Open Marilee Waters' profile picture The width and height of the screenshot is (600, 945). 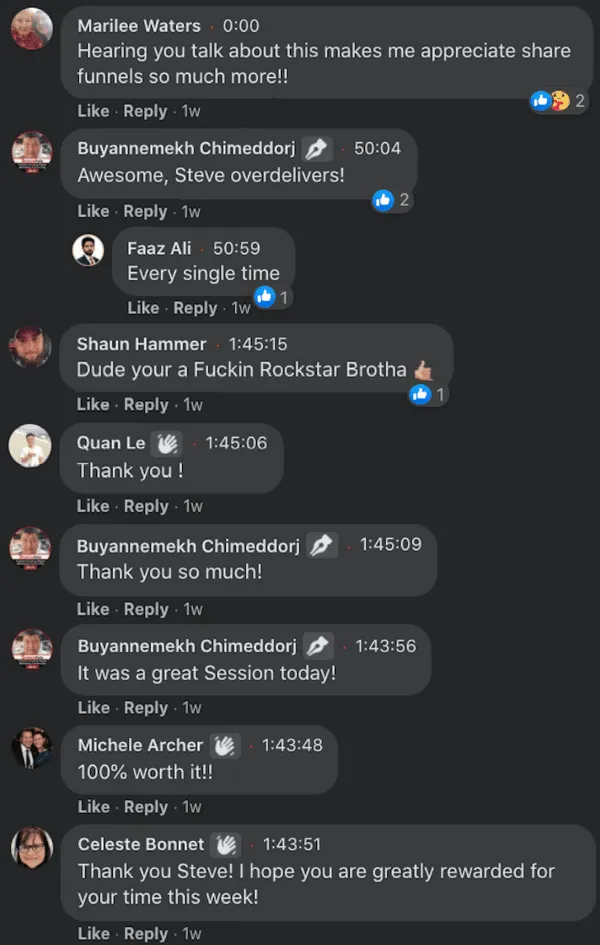point(32,28)
